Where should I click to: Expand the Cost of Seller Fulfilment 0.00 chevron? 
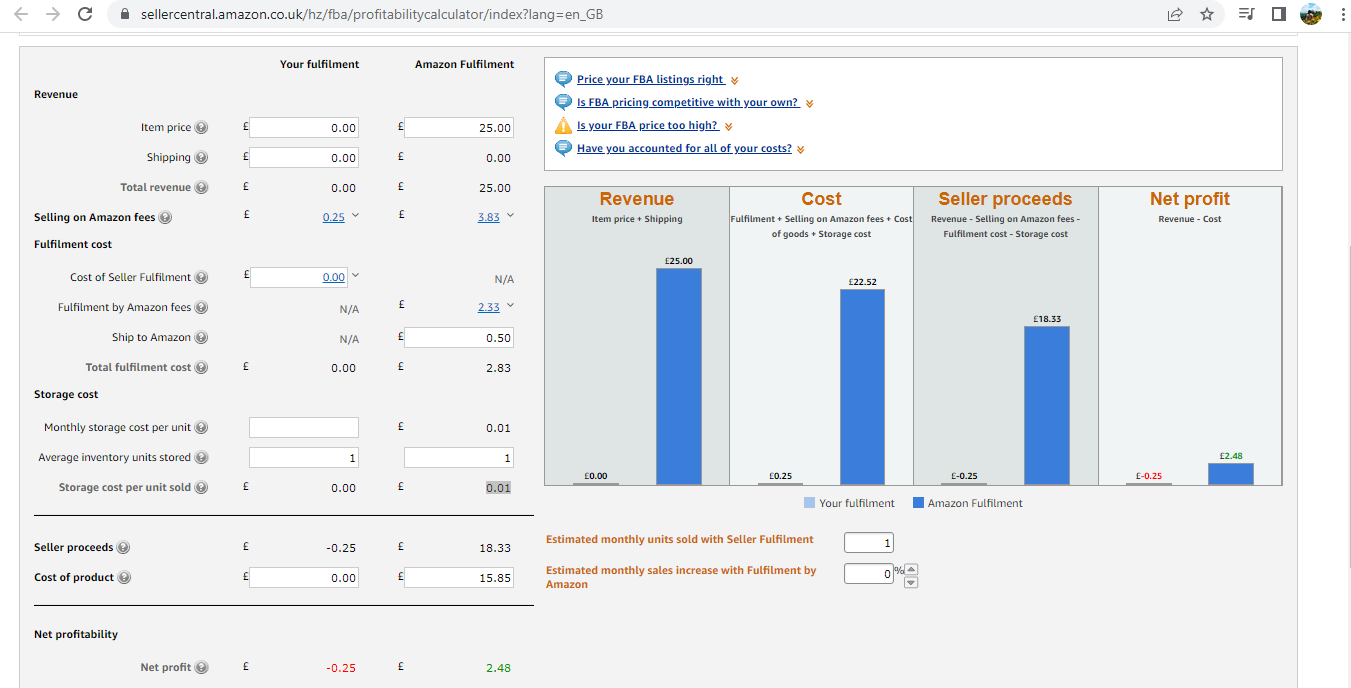[x=354, y=277]
